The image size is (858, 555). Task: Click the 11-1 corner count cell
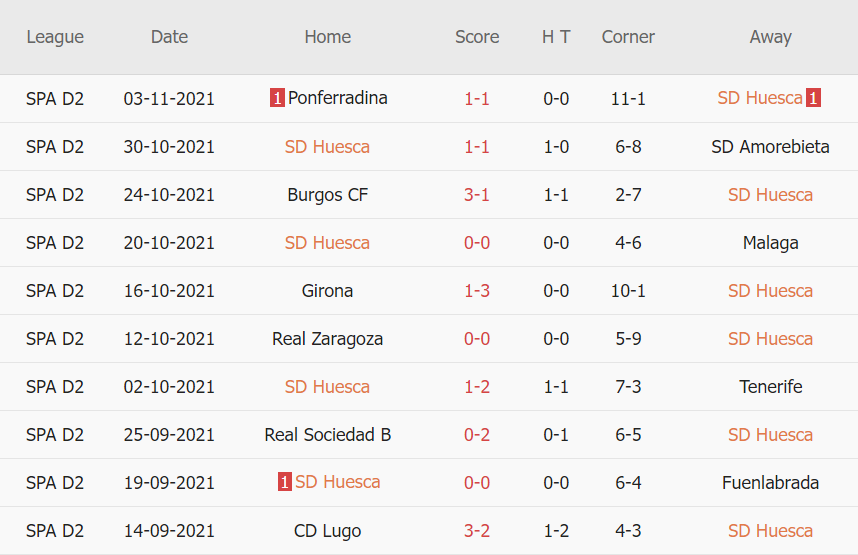point(628,99)
